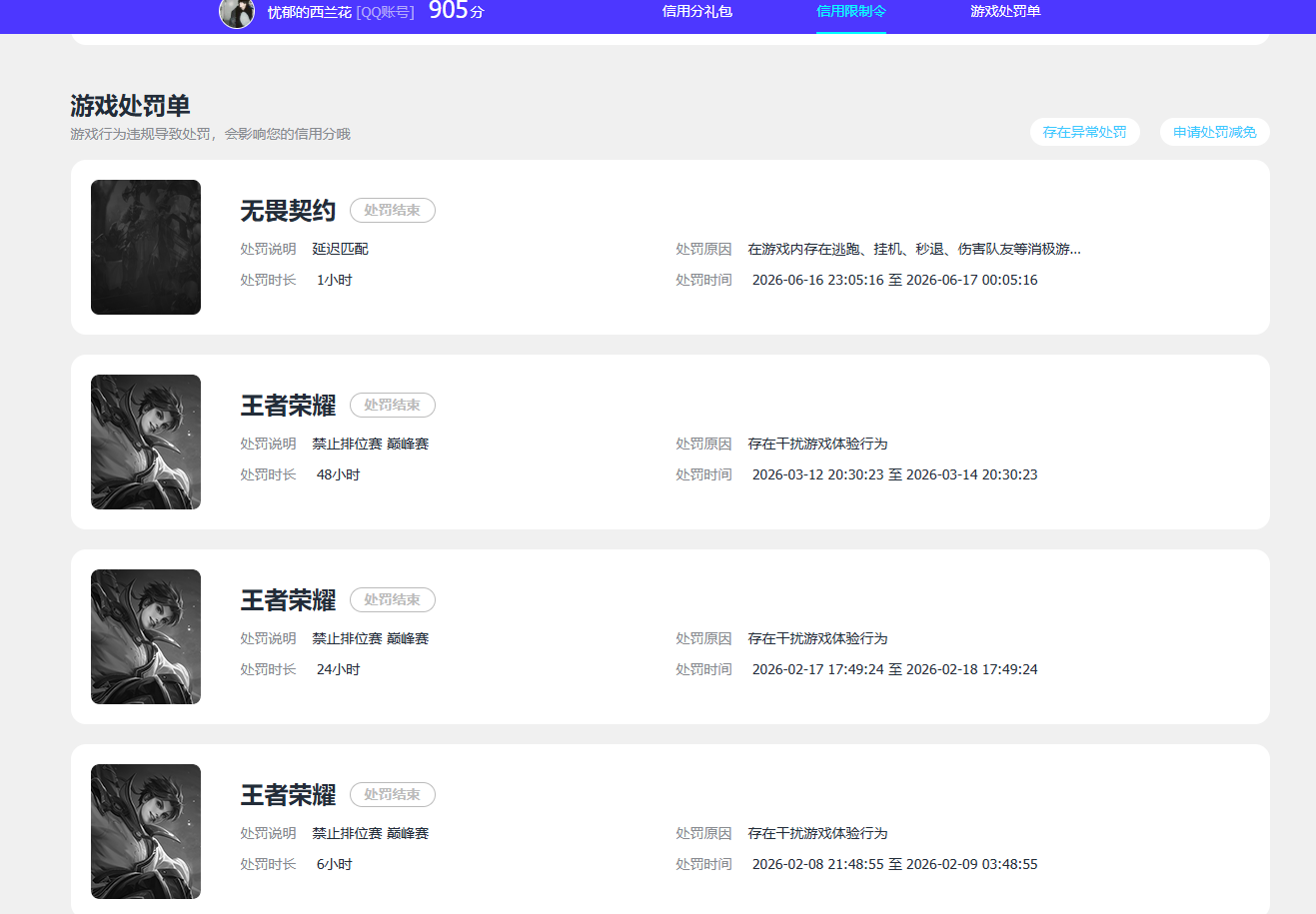Click the 48小时 penalty duration

339,474
